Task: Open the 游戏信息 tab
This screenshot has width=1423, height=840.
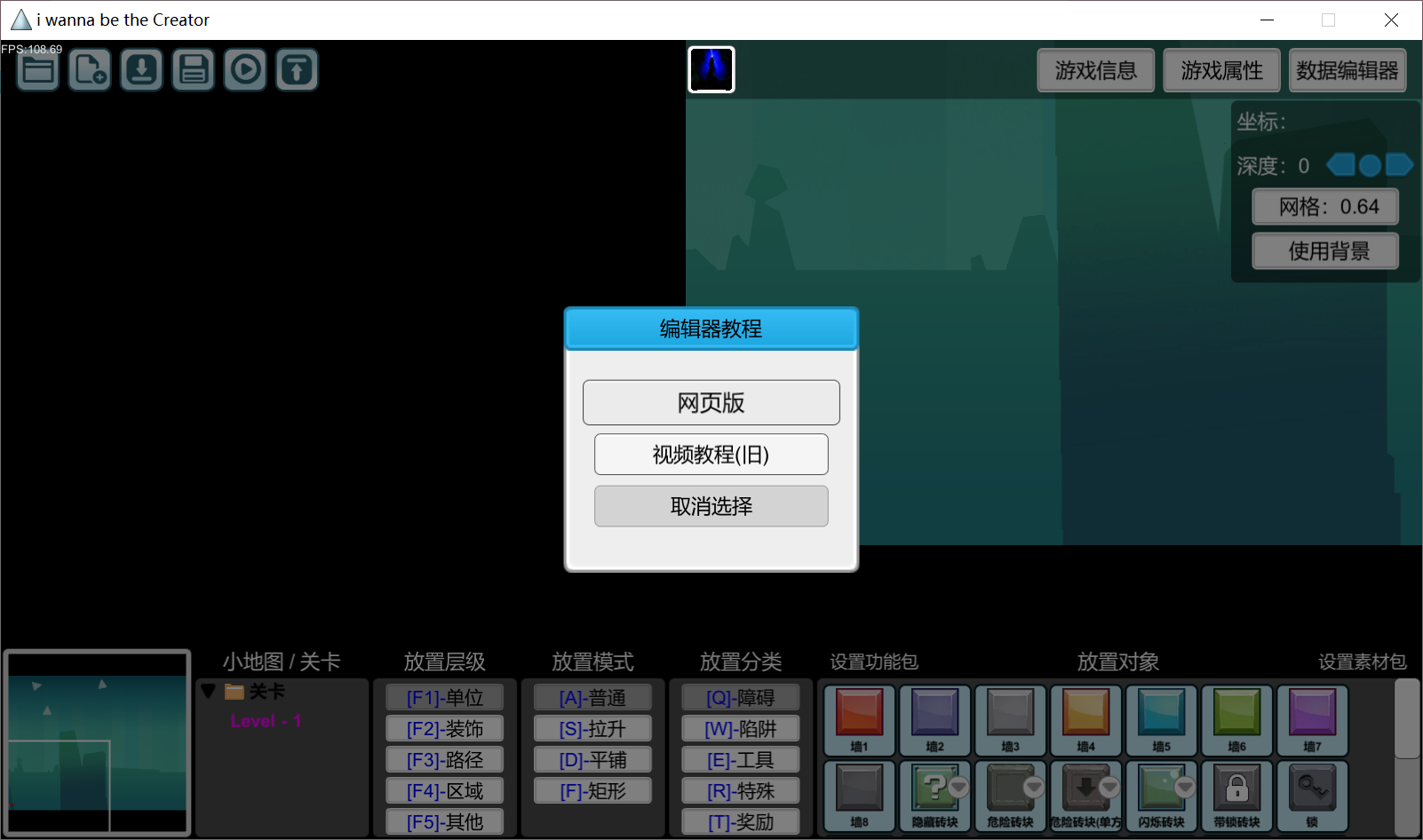Action: coord(1096,70)
